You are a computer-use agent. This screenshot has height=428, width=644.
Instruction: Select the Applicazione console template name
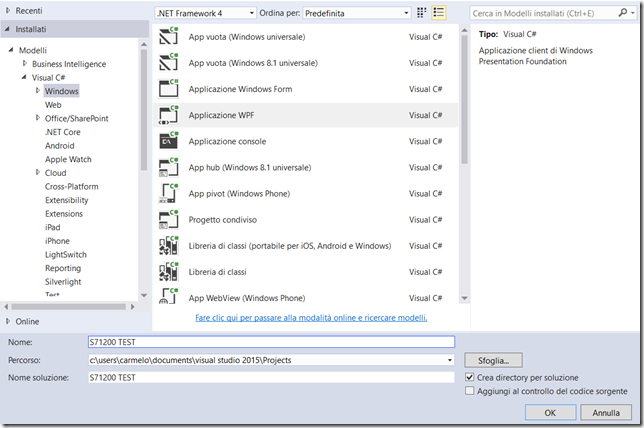click(x=227, y=141)
